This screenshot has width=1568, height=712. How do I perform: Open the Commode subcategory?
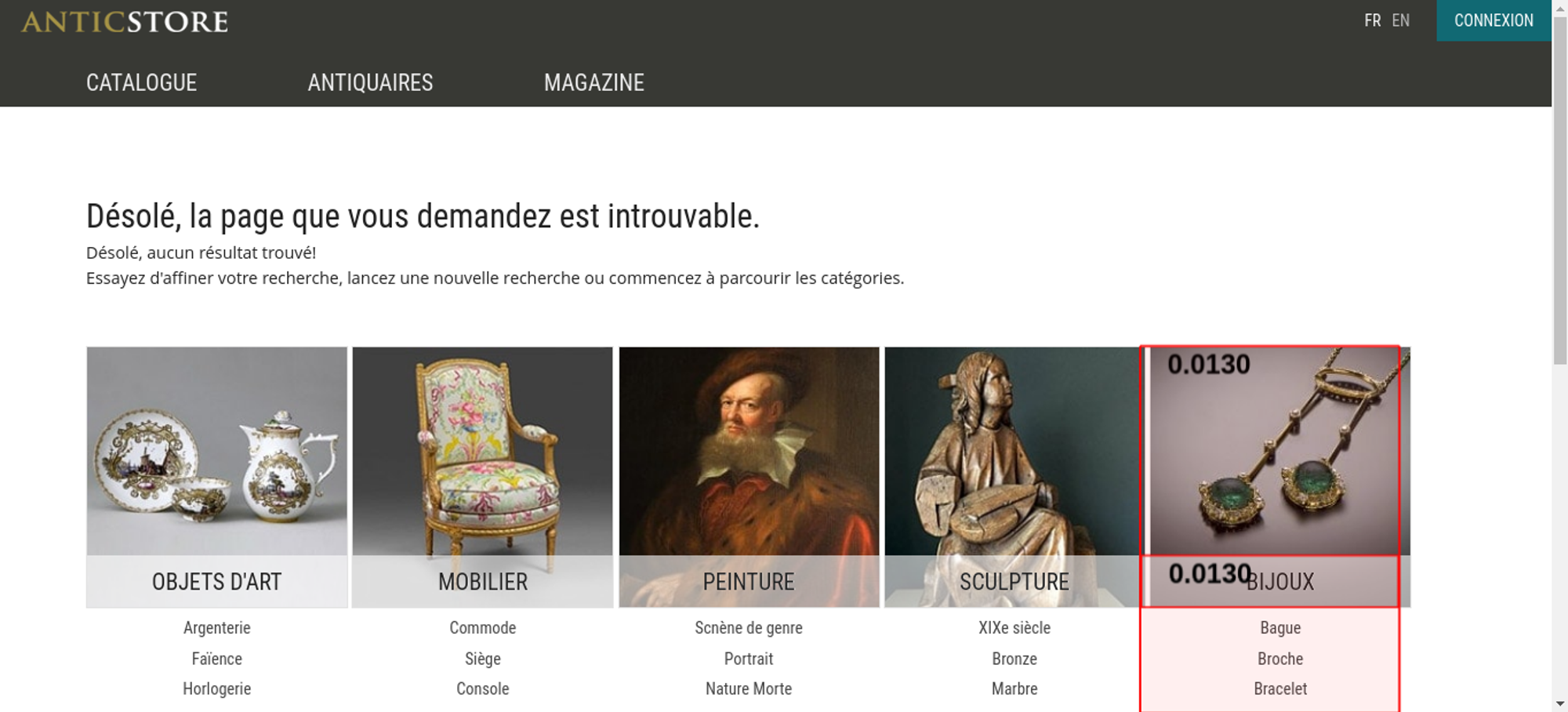(x=483, y=627)
